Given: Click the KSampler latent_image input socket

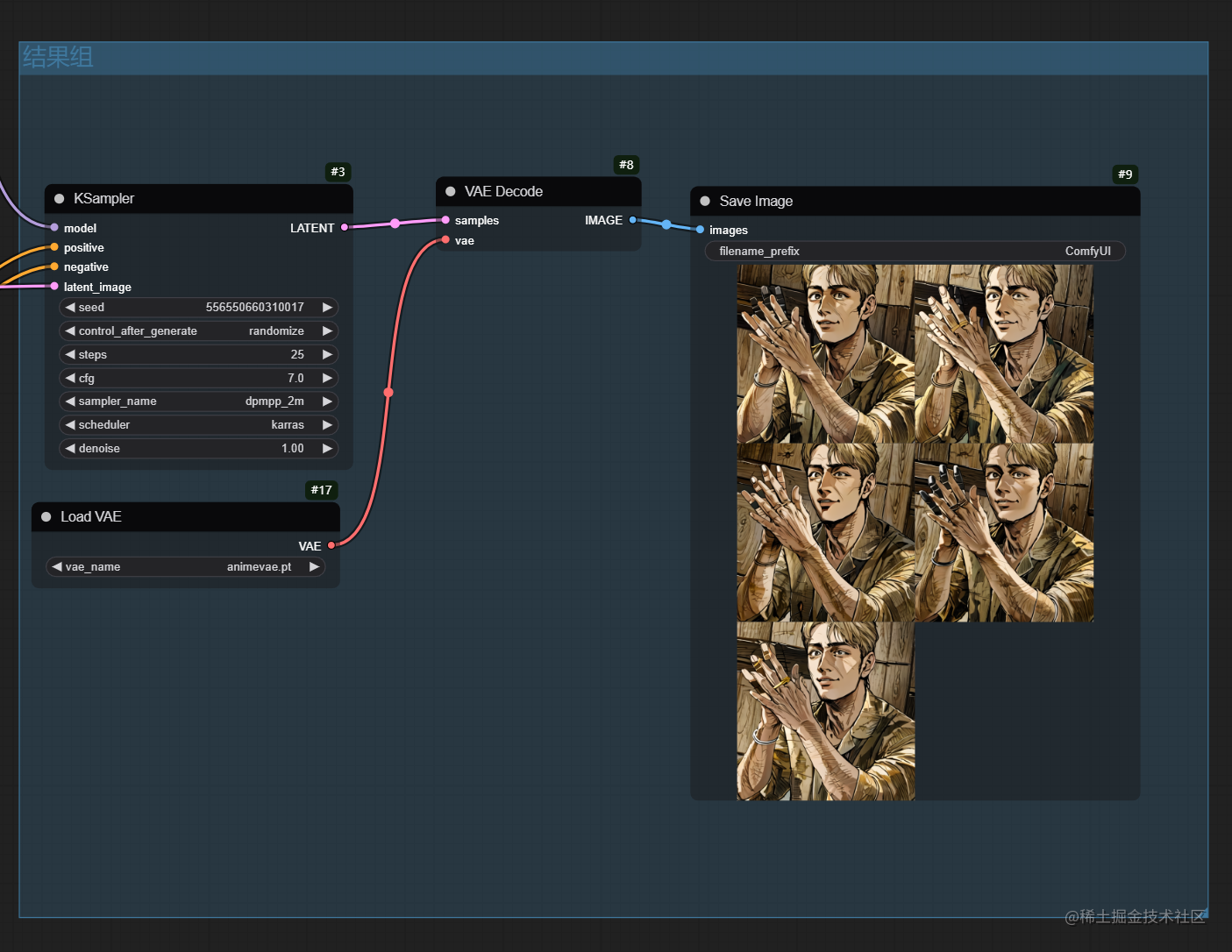Looking at the screenshot, I should [x=54, y=287].
